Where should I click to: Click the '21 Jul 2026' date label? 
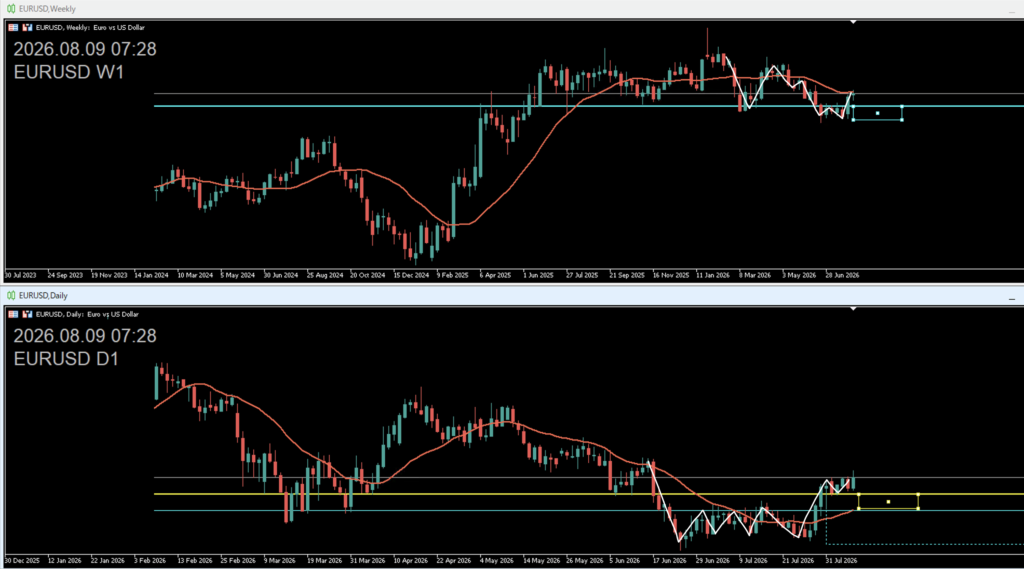[x=798, y=561]
